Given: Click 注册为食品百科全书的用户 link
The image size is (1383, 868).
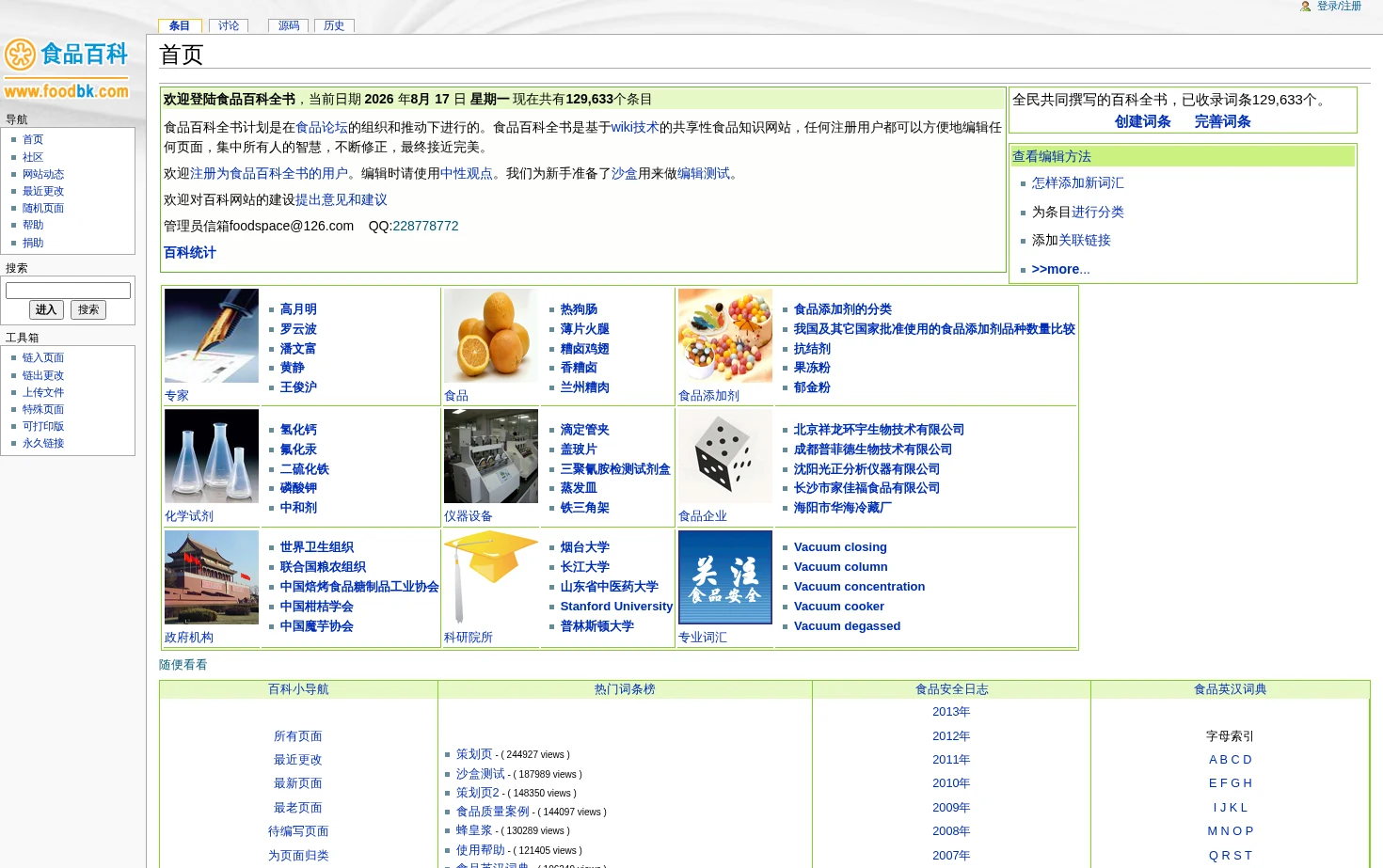Looking at the screenshot, I should coord(269,173).
